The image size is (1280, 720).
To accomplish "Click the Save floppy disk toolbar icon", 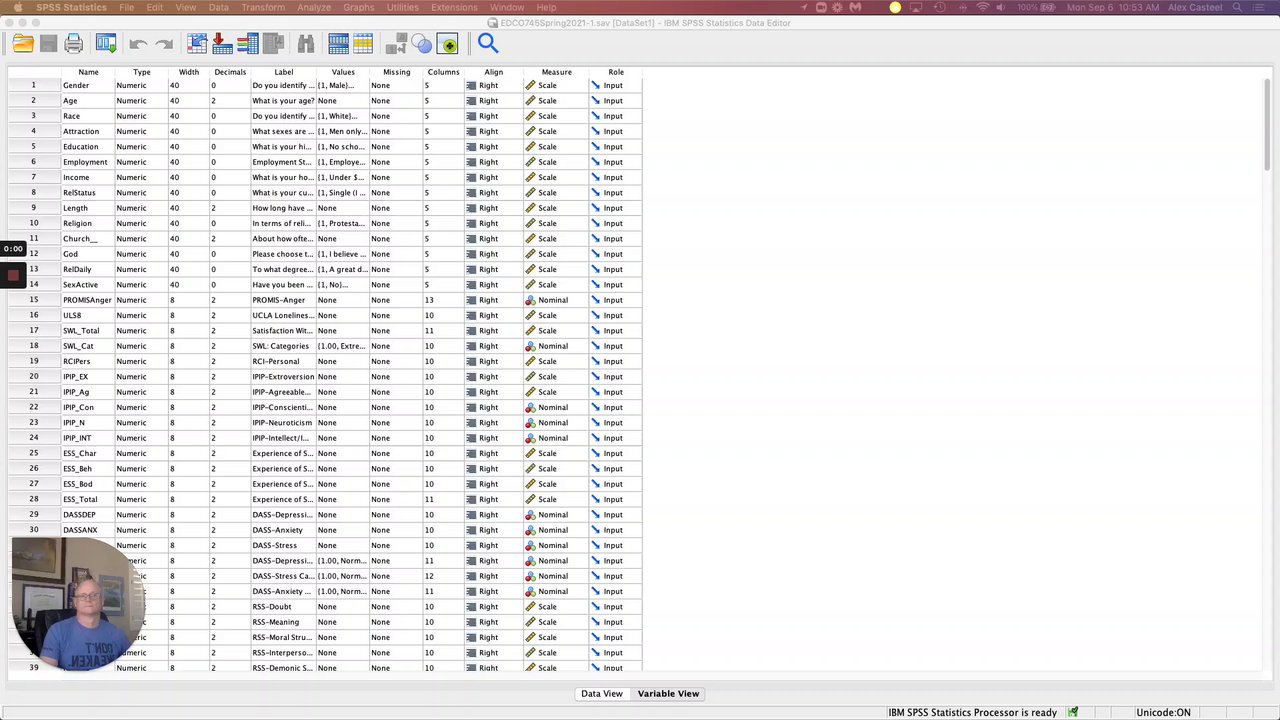I will click(48, 43).
